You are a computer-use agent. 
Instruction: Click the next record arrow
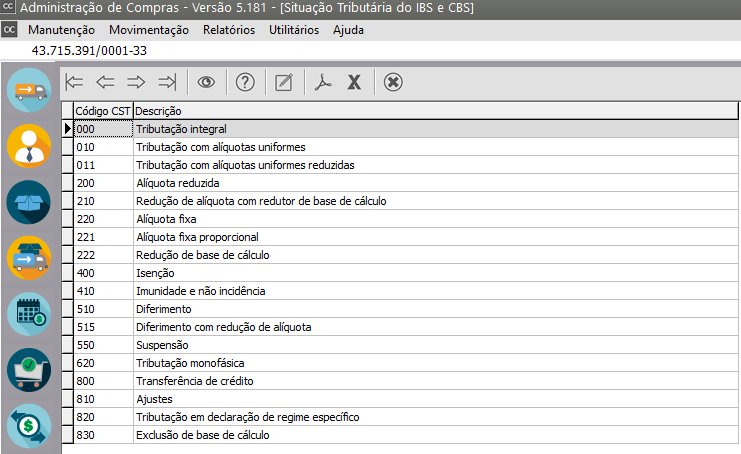136,82
